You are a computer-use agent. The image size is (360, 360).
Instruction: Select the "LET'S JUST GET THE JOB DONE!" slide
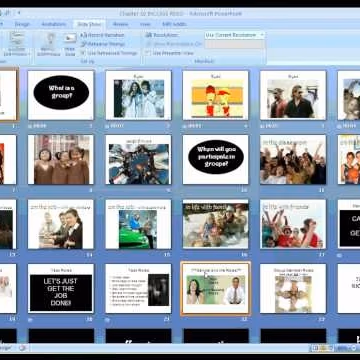click(x=61, y=288)
